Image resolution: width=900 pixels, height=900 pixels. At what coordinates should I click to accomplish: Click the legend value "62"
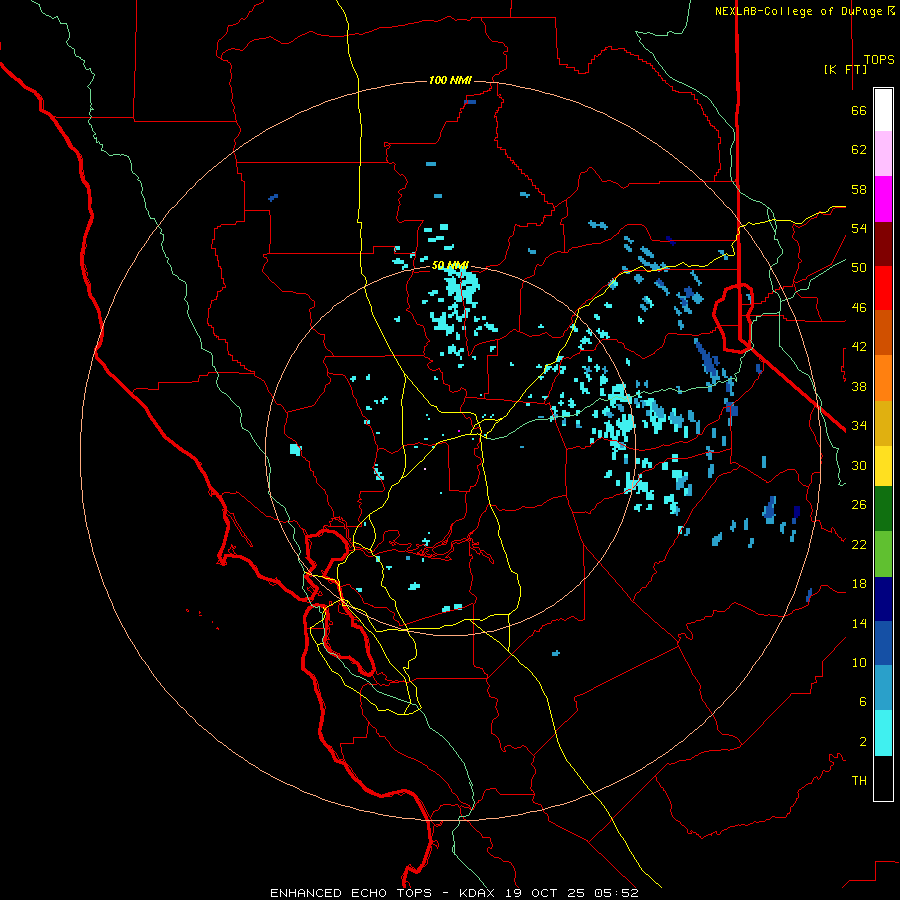coord(859,150)
